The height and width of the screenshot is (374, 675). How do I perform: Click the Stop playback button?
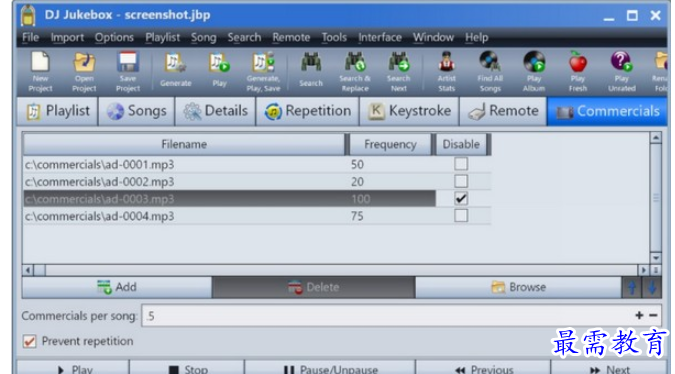pyautogui.click(x=186, y=368)
